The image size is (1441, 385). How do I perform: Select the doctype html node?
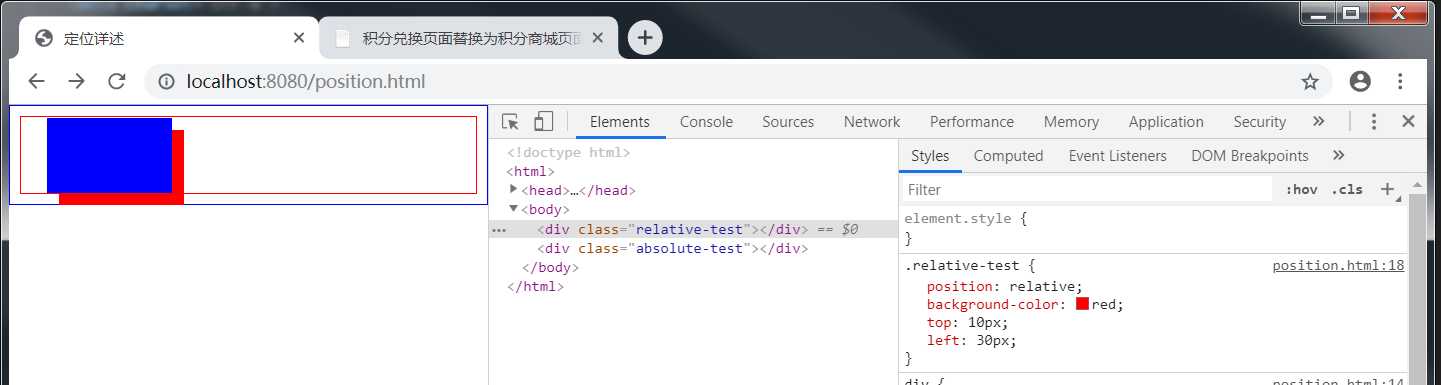568,153
